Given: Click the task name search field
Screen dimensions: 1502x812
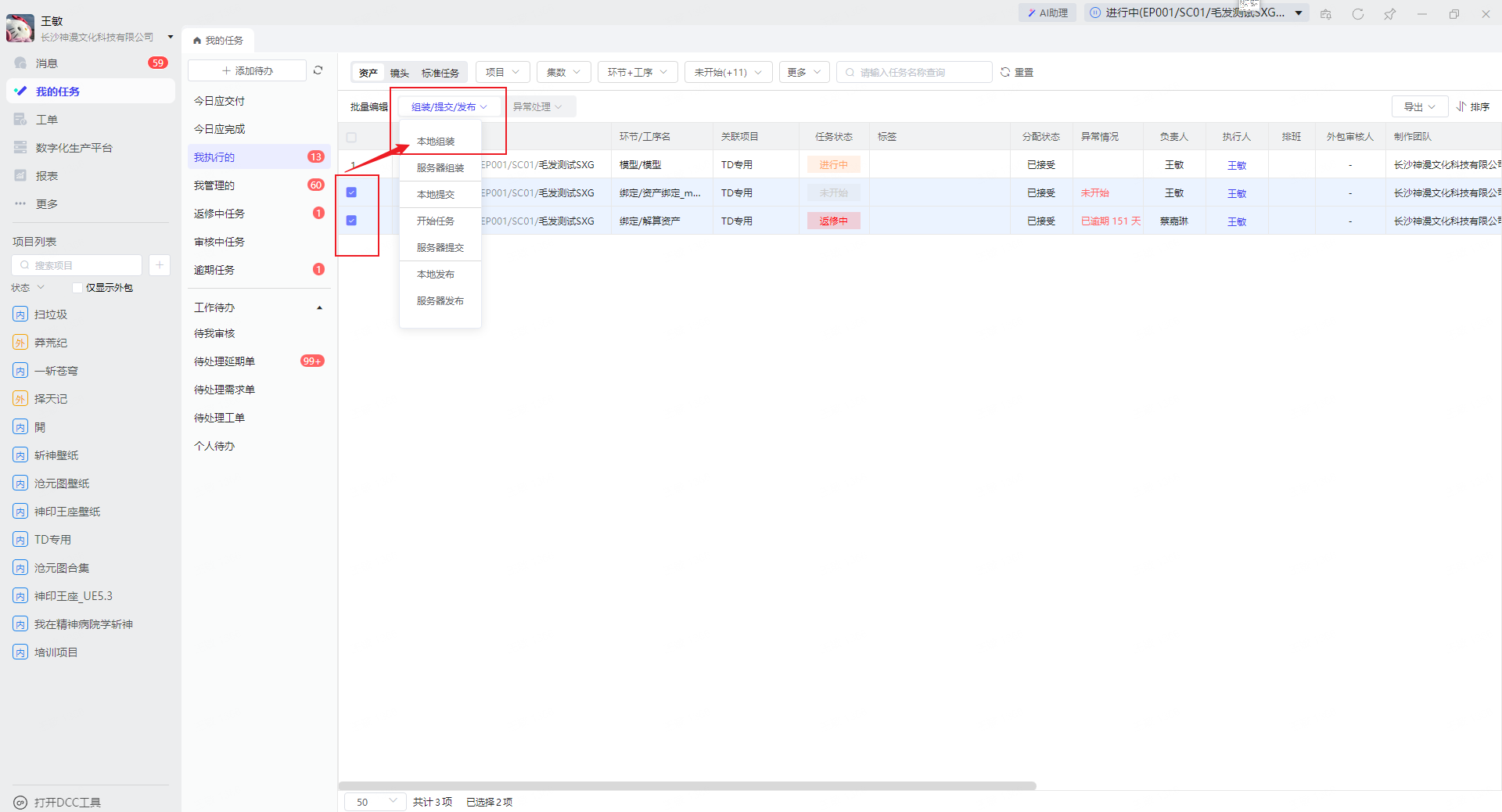Looking at the screenshot, I should click(919, 72).
